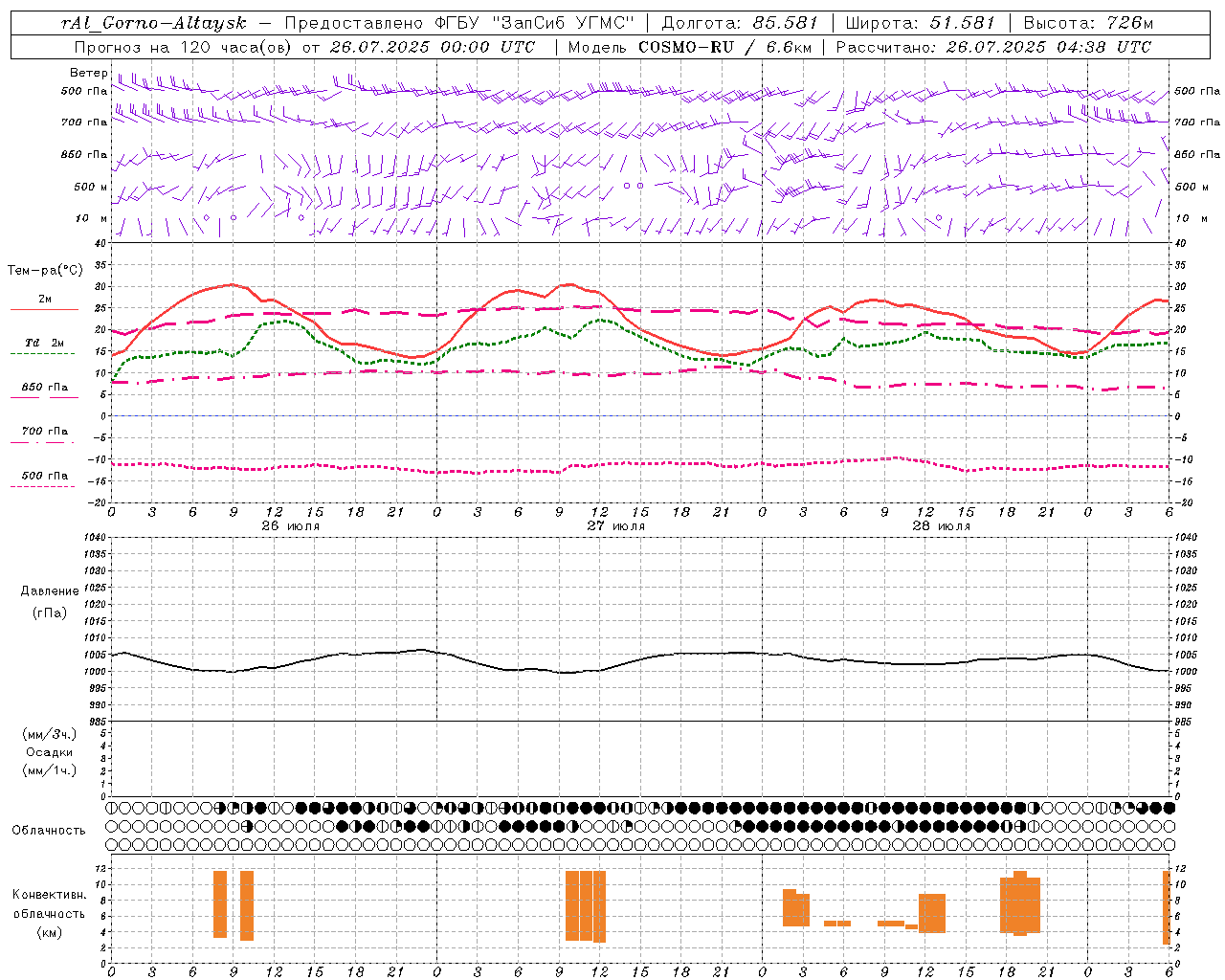Click the station name rAl_Gorno-Altaysk in the header
The image size is (1225, 980).
tap(153, 23)
